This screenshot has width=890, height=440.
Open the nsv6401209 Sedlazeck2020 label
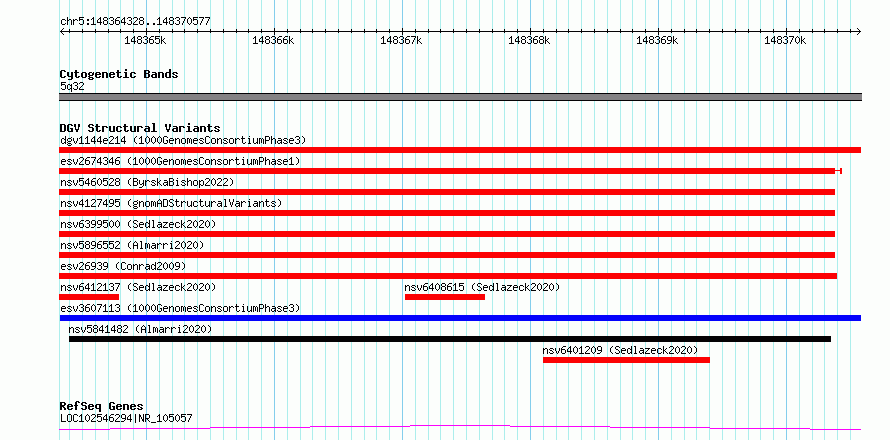tap(620, 350)
